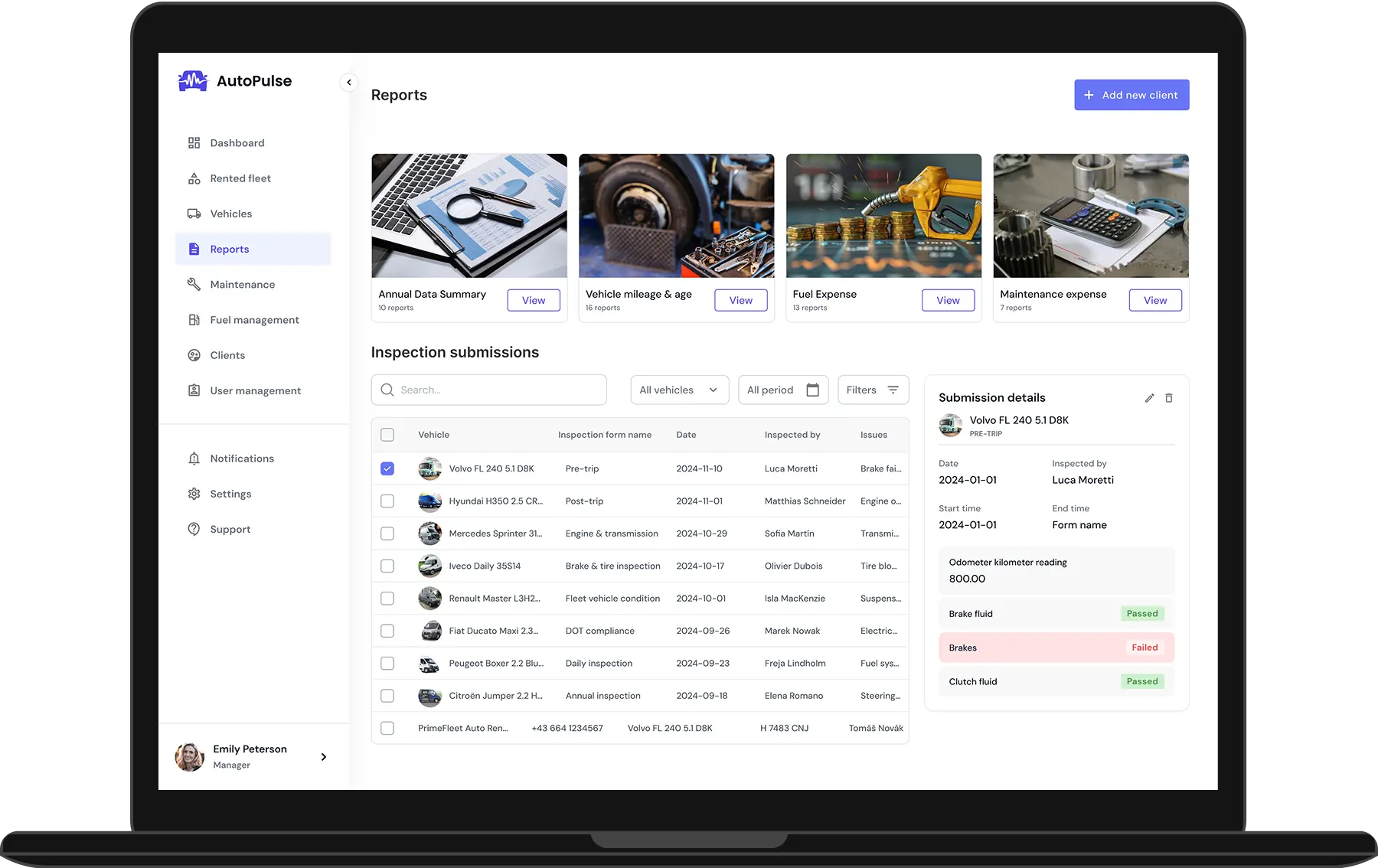Expand Emily Peterson profile arrow
This screenshot has height=868, width=1378.
(x=324, y=757)
